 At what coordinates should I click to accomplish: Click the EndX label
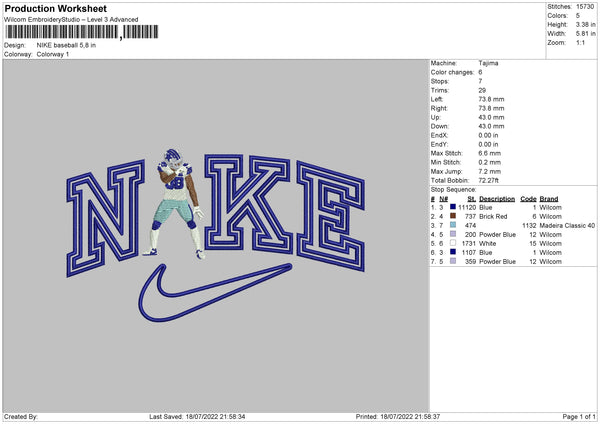[x=439, y=135]
